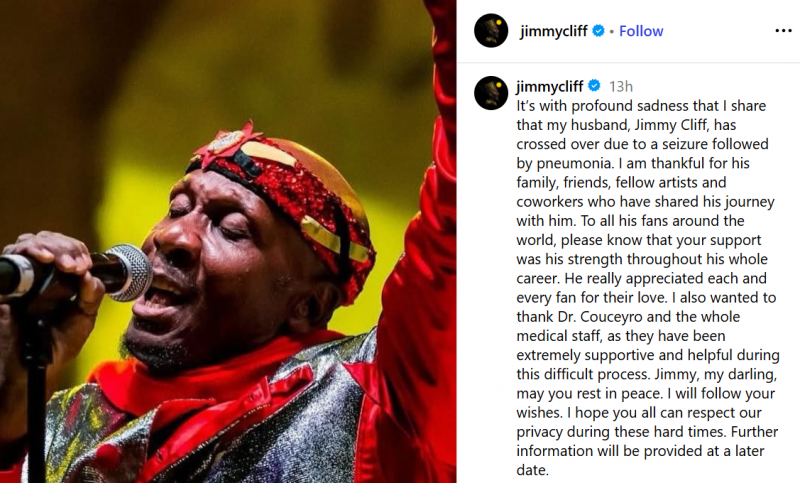Open the more options three-dot menu

point(783,31)
